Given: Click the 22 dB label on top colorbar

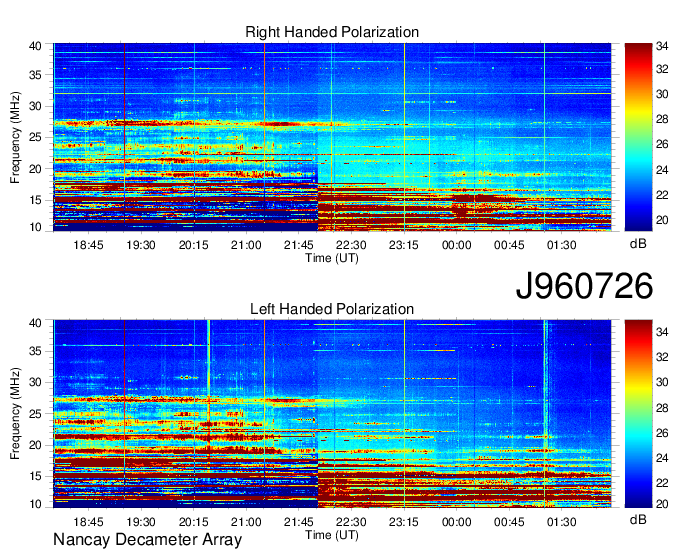Looking at the screenshot, I should (x=662, y=195).
